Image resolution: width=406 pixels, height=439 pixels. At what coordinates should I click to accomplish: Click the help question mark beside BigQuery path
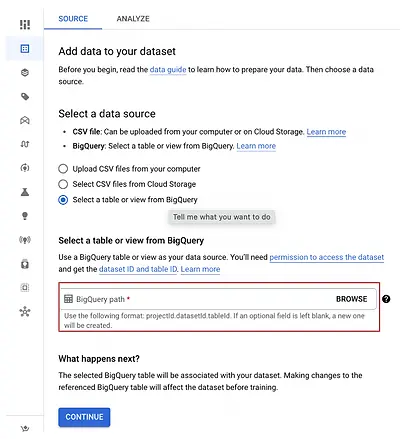click(x=386, y=299)
